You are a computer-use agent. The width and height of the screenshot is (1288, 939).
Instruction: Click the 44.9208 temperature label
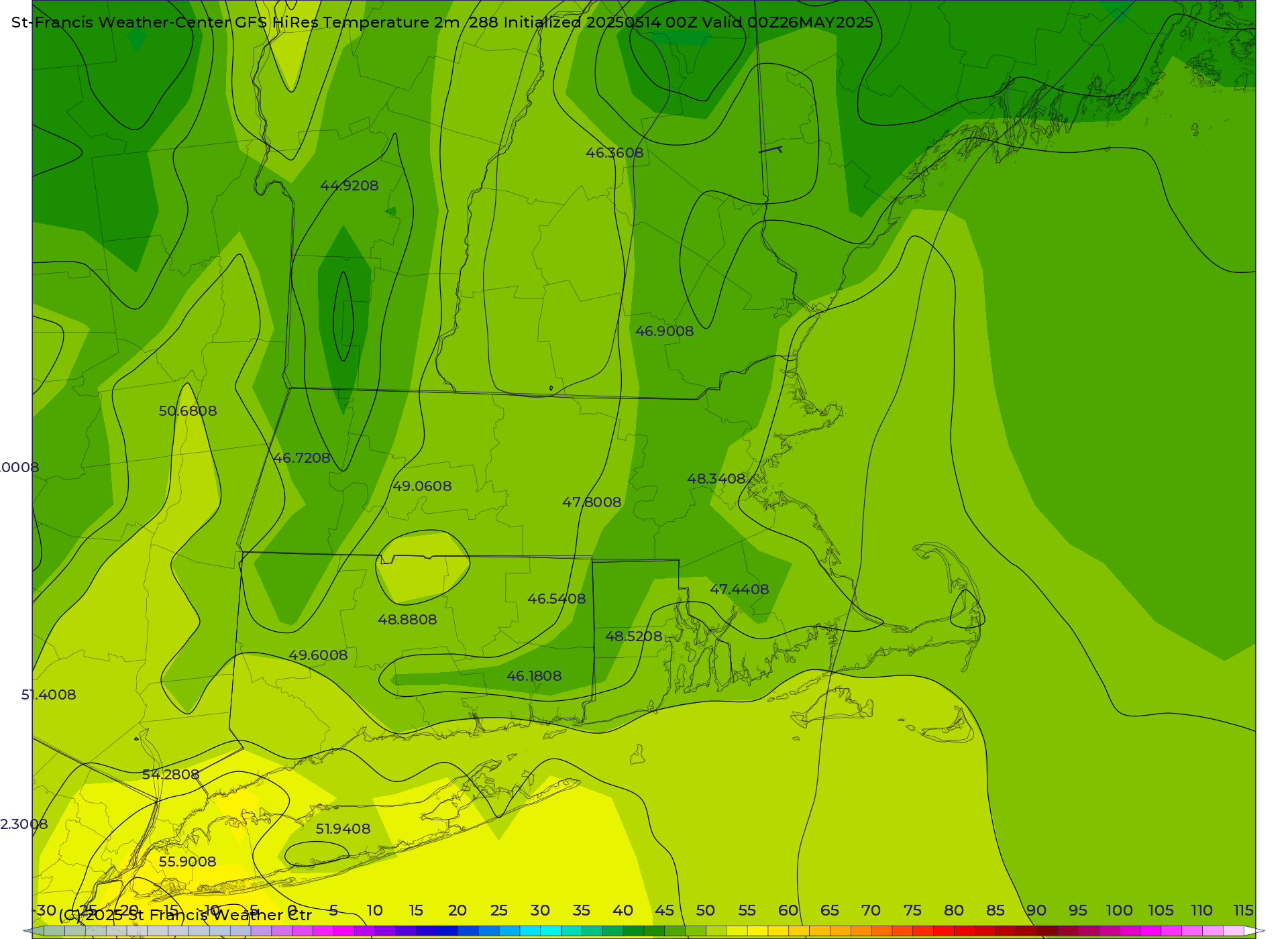point(350,186)
